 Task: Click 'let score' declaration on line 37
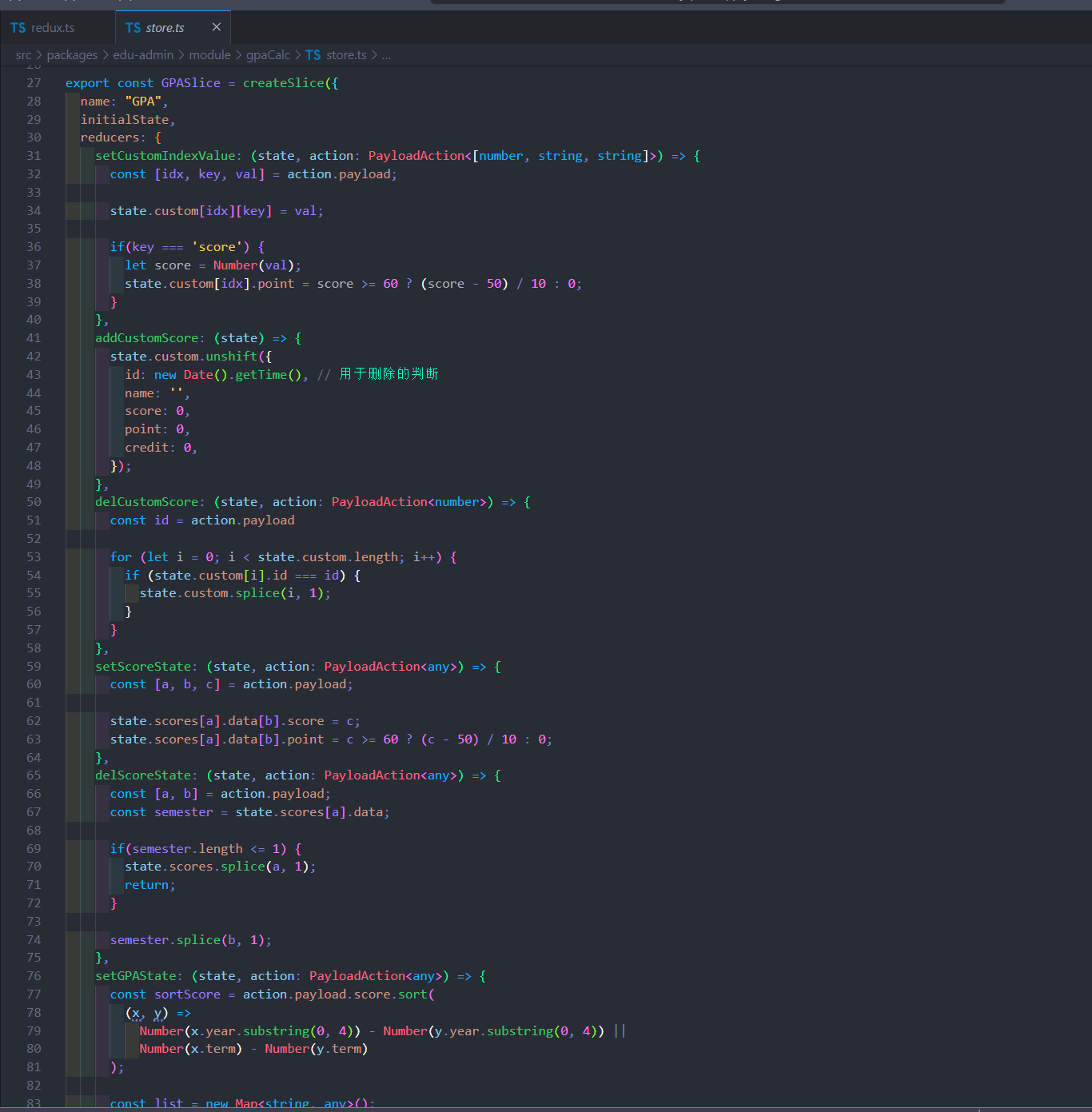click(158, 265)
